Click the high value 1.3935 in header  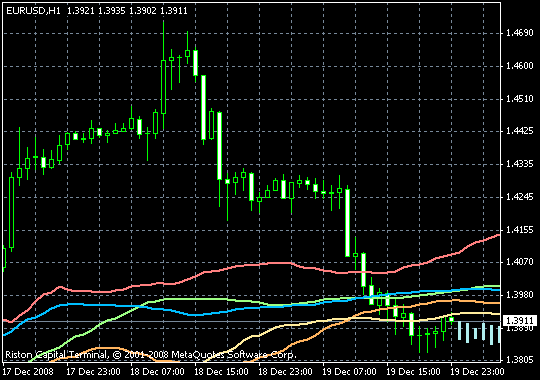click(x=112, y=11)
